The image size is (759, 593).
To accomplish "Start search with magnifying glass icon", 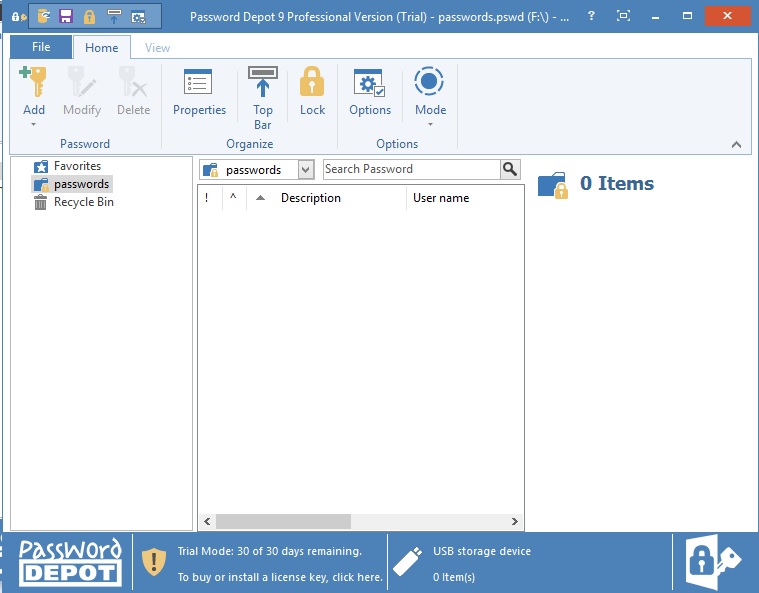I will coord(510,169).
